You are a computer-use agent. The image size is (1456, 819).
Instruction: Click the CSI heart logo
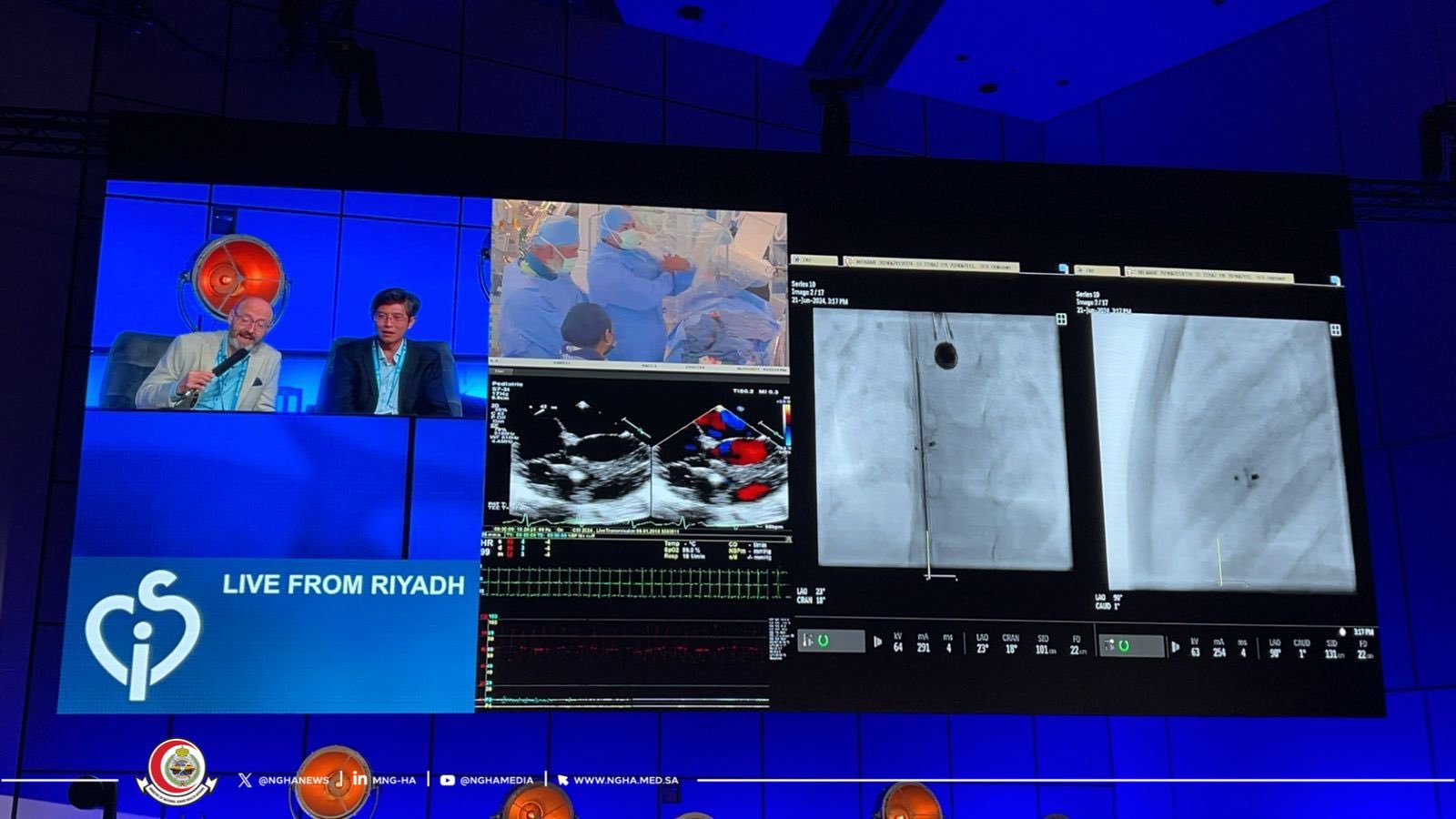(x=142, y=634)
